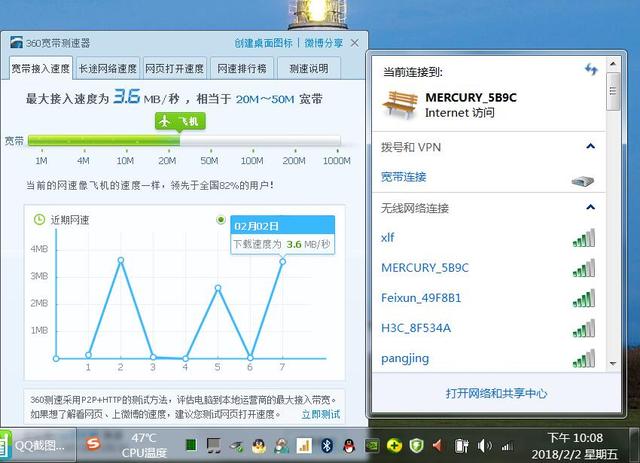
Task: Select the Feixun_49F8B1 network
Action: coord(488,298)
